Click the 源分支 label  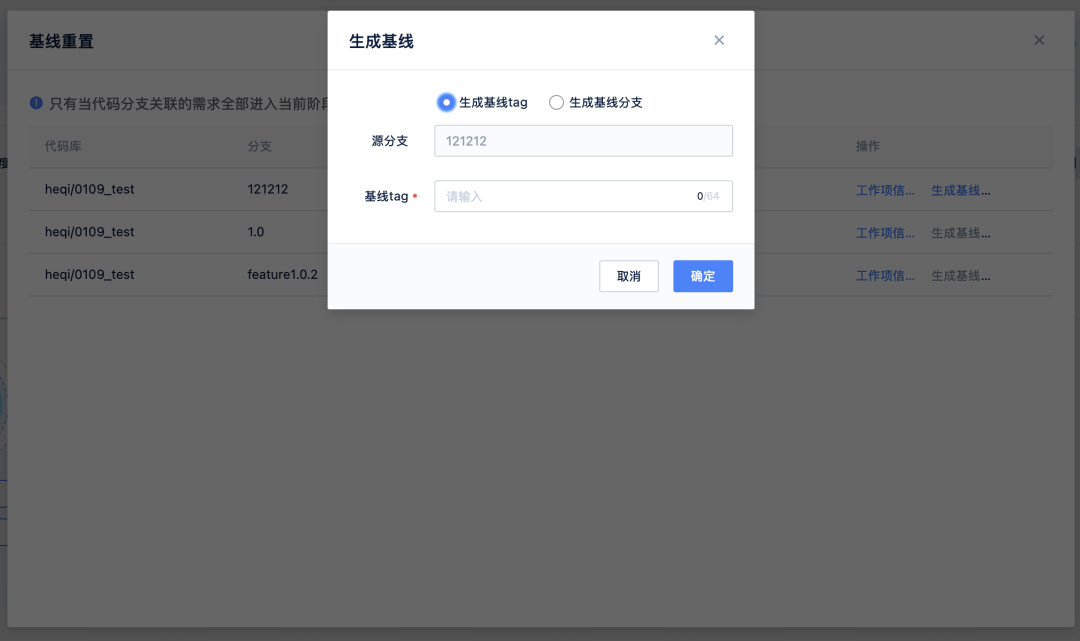tap(390, 141)
